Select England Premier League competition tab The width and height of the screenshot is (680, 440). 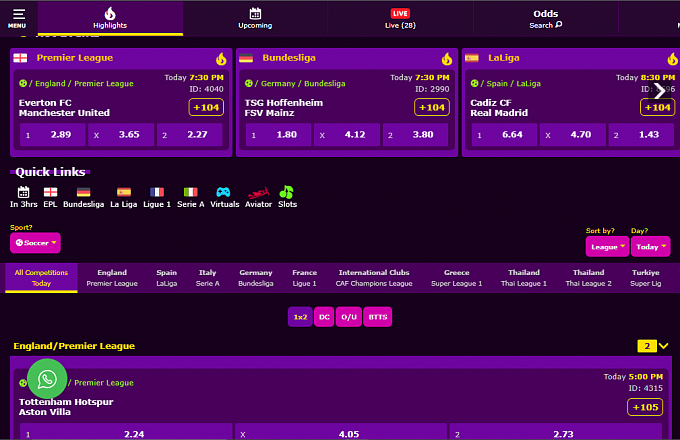[x=112, y=278]
